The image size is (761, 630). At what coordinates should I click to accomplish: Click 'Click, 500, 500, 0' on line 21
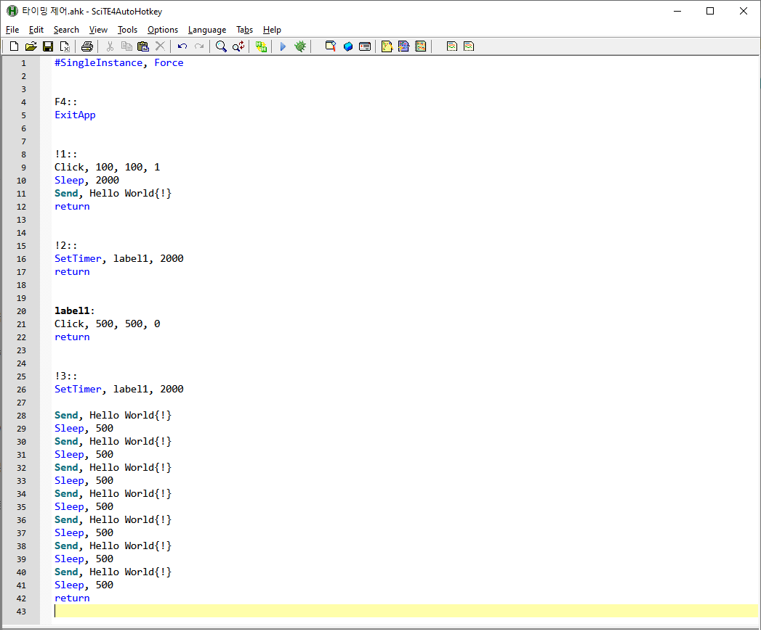tap(107, 324)
